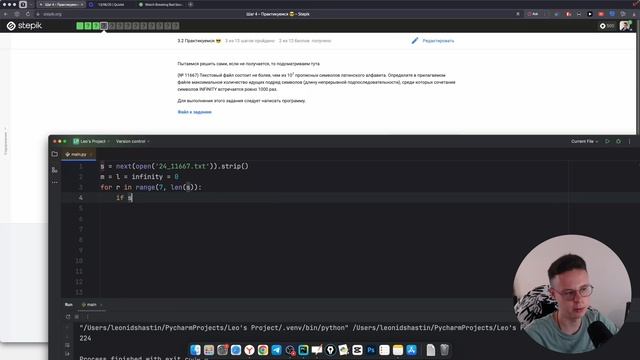Click the 224 output in the console

[x=85, y=338]
